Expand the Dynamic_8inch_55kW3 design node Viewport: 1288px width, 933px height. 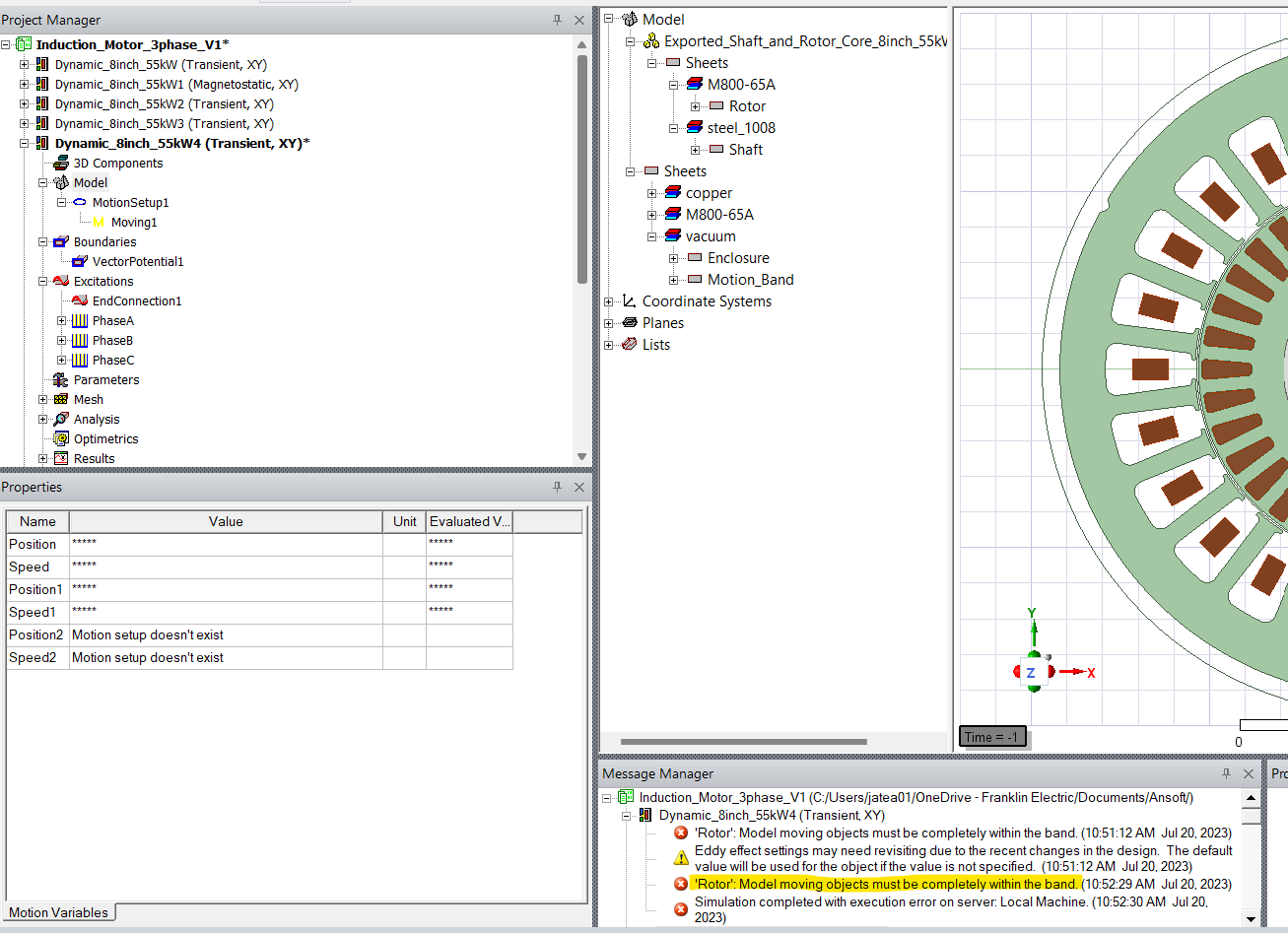(x=25, y=123)
